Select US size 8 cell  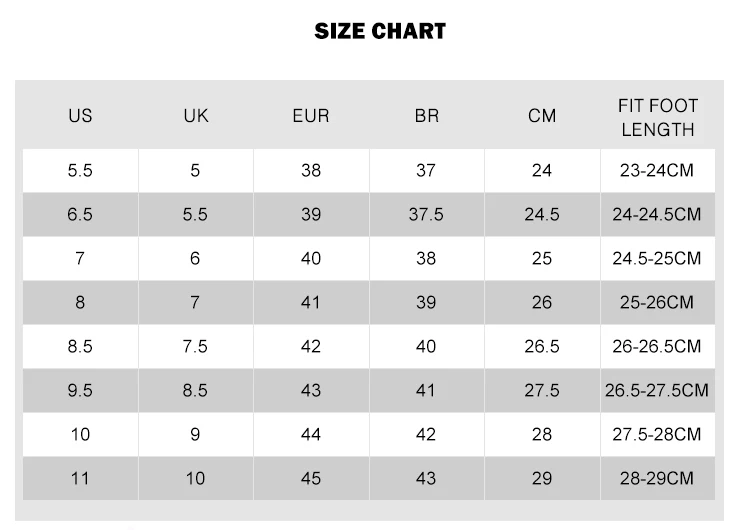pyautogui.click(x=80, y=302)
